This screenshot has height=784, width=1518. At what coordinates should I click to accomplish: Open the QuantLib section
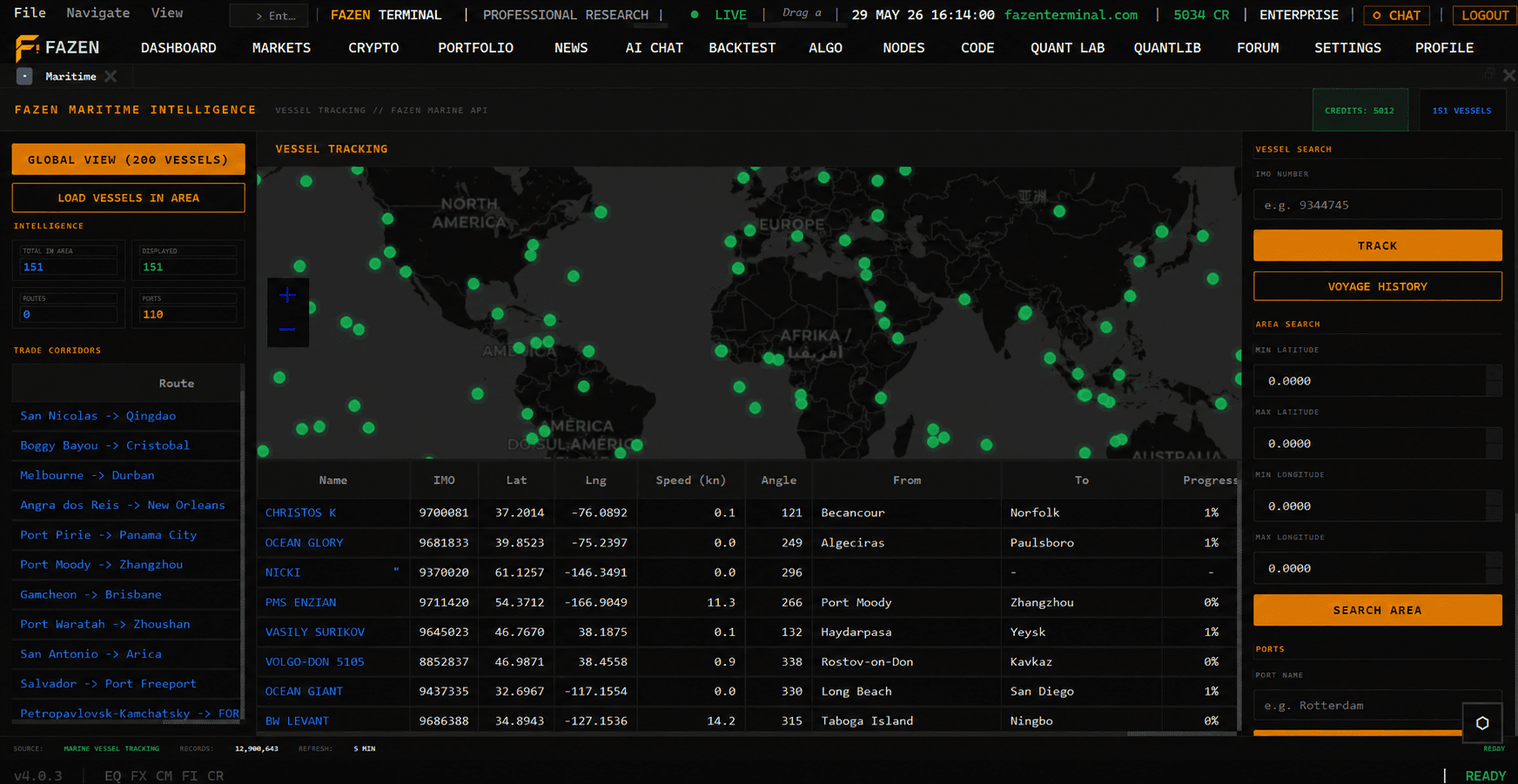pyautogui.click(x=1167, y=48)
